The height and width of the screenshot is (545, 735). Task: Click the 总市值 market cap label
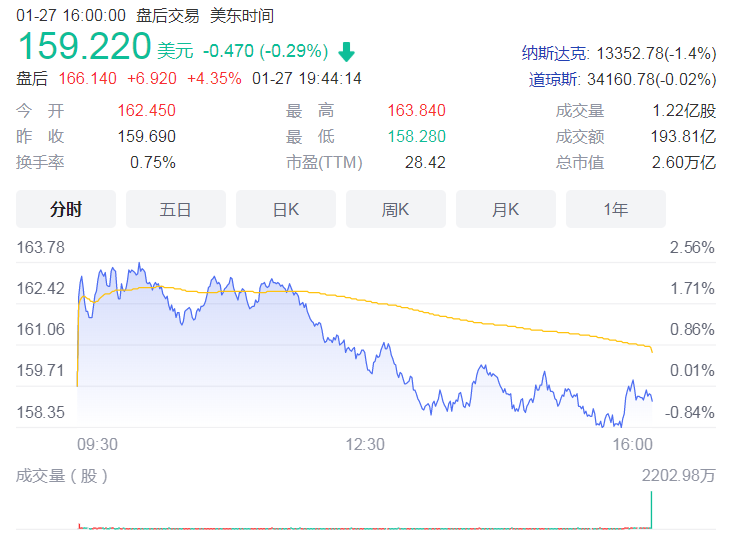point(580,163)
